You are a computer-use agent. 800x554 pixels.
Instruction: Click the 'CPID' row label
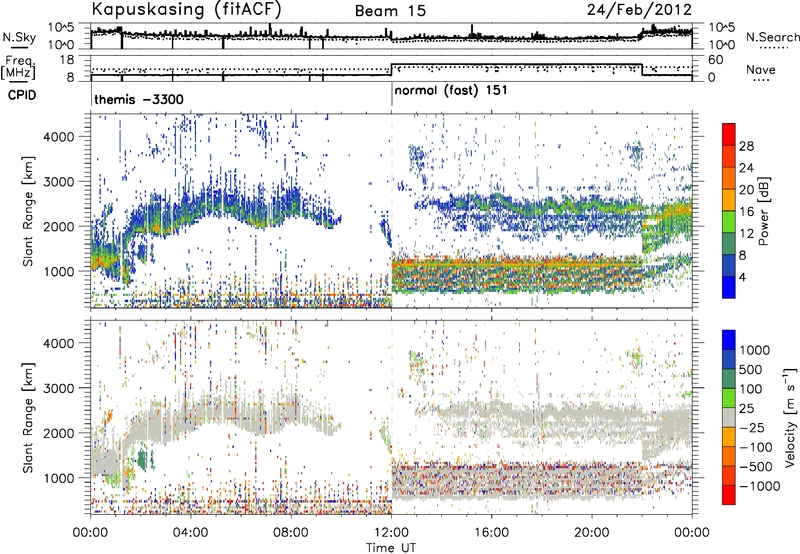22,95
